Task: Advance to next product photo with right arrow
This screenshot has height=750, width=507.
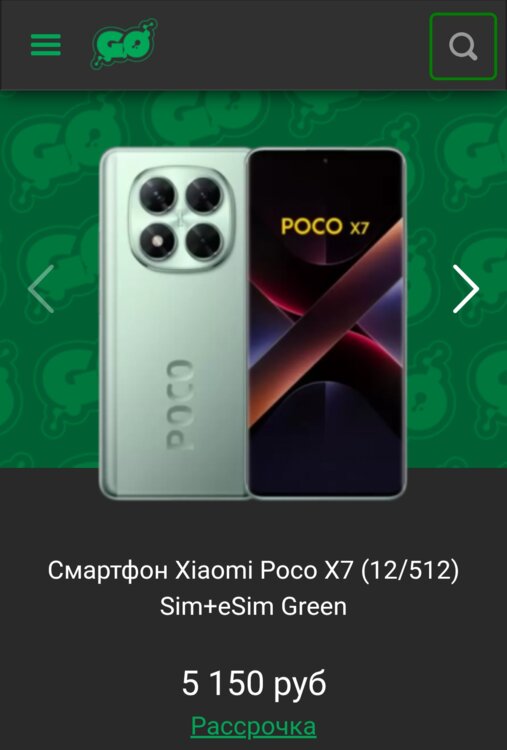Action: pyautogui.click(x=466, y=289)
